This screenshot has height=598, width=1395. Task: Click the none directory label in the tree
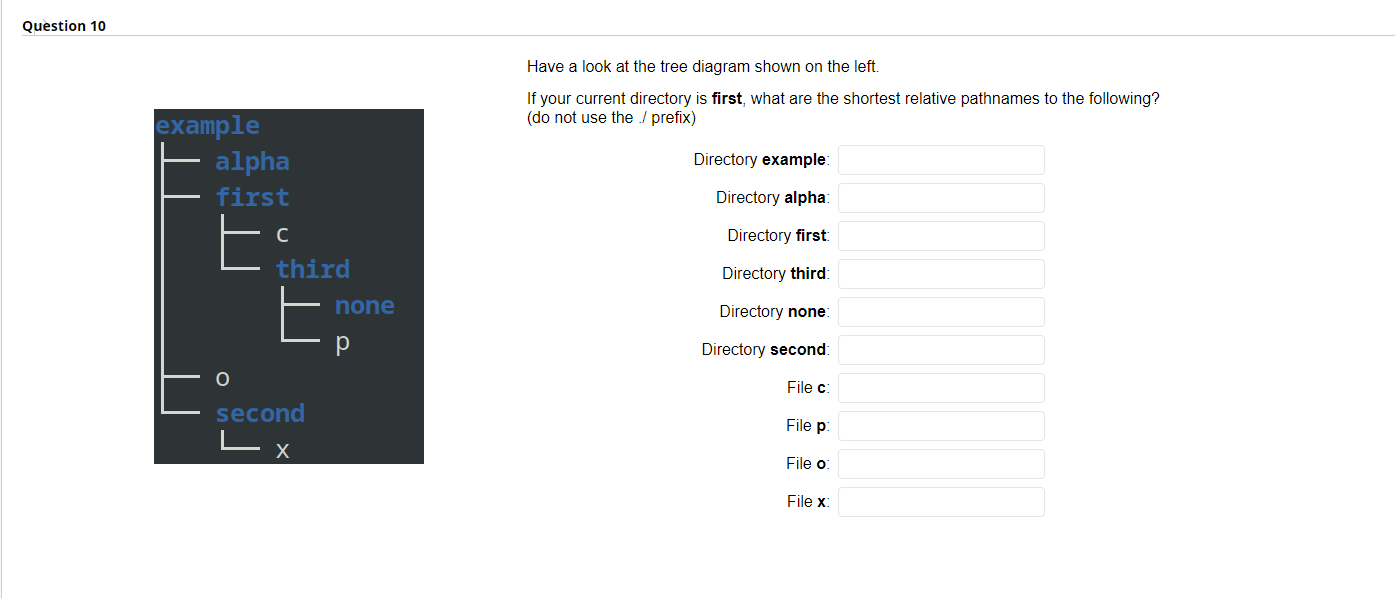coord(364,305)
